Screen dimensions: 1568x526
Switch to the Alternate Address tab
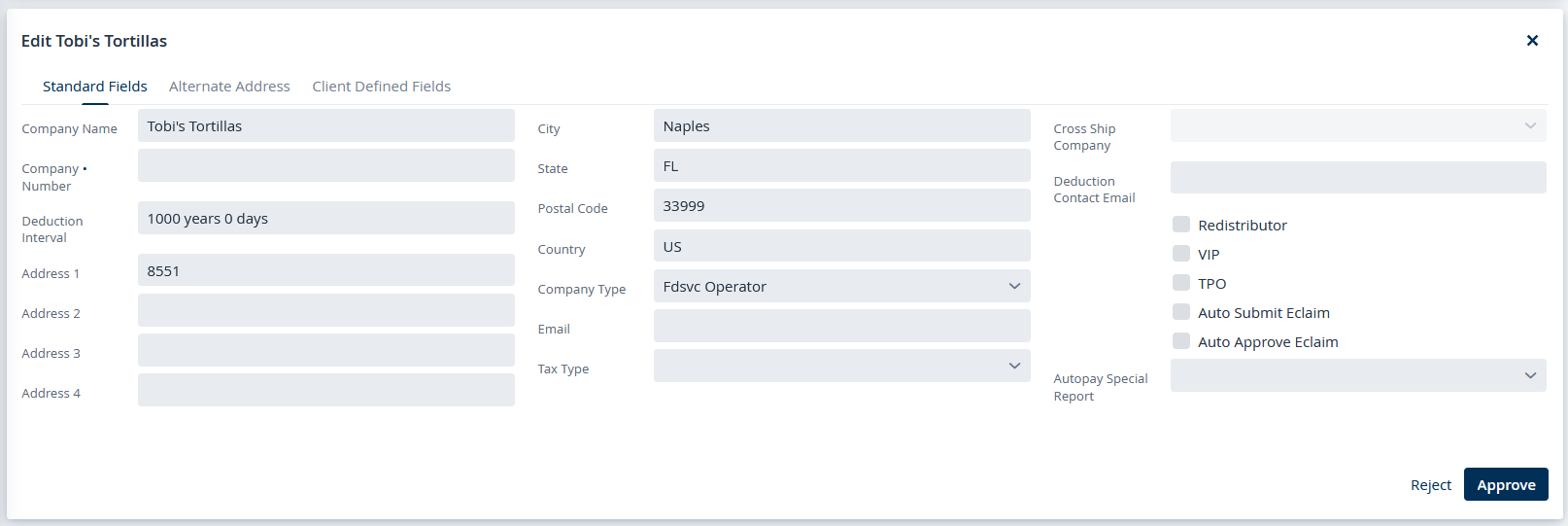229,87
